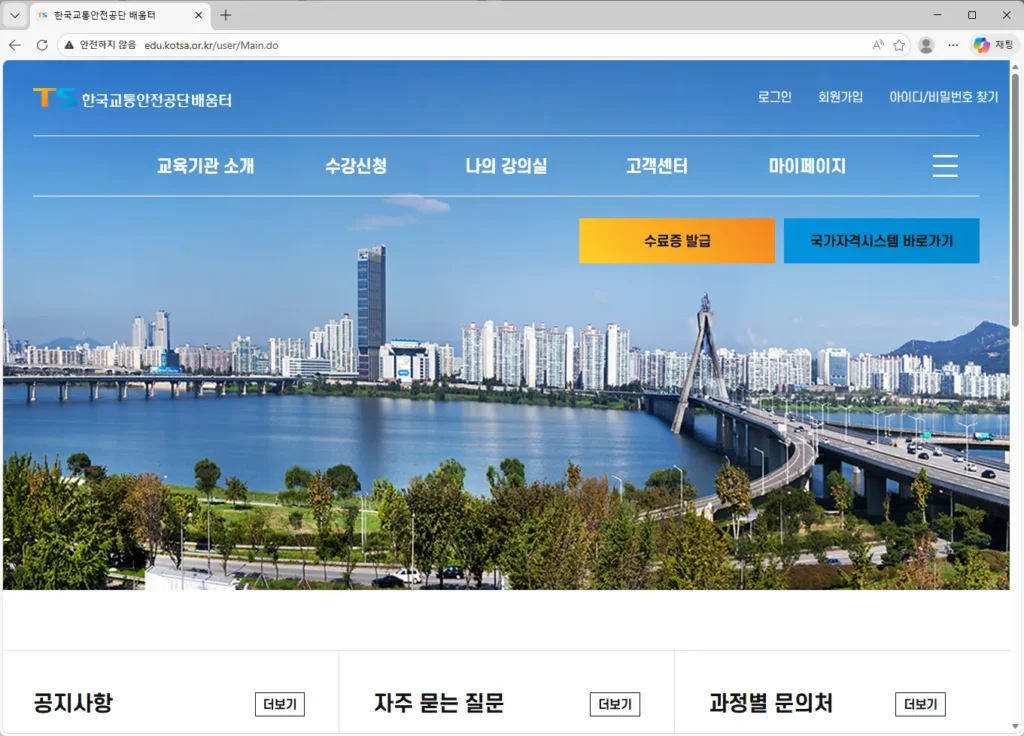Click the 수료증 발급 button
Viewport: 1024px width, 736px height.
(x=676, y=240)
